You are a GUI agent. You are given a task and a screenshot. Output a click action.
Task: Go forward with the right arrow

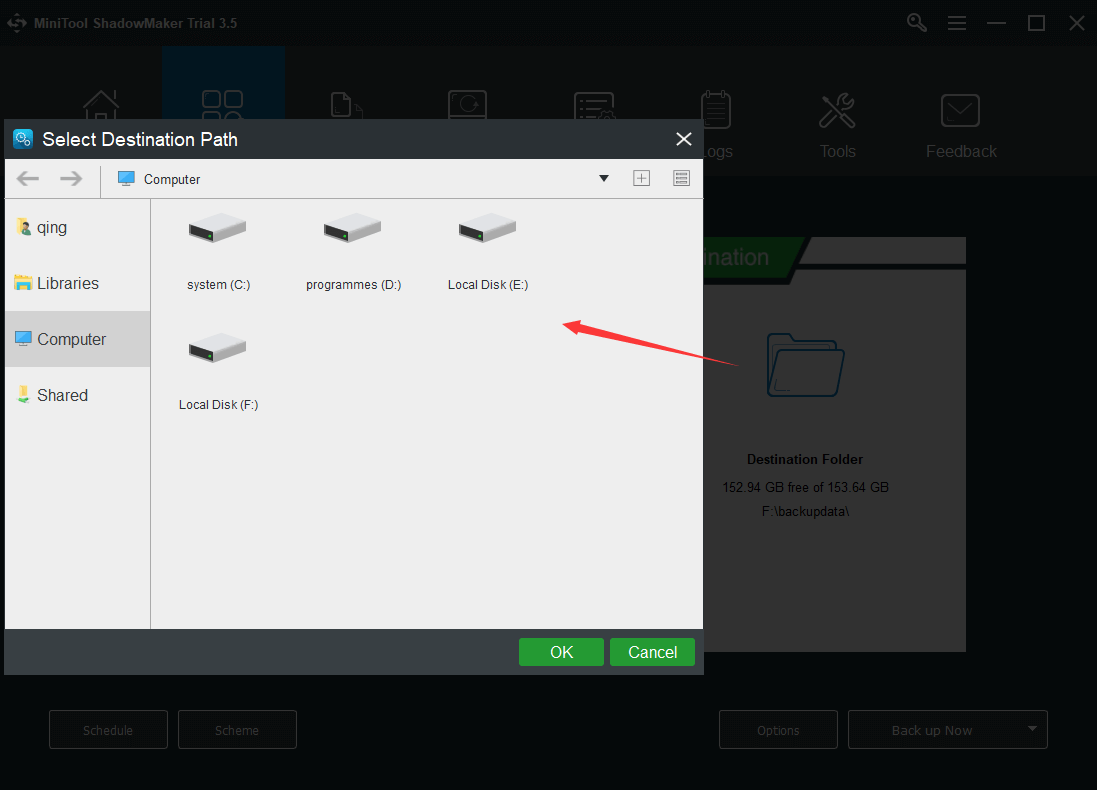(71, 179)
